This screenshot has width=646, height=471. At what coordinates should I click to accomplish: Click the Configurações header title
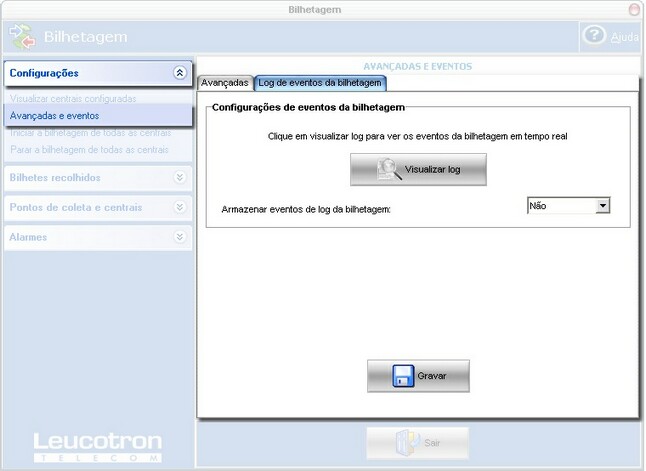coord(44,73)
